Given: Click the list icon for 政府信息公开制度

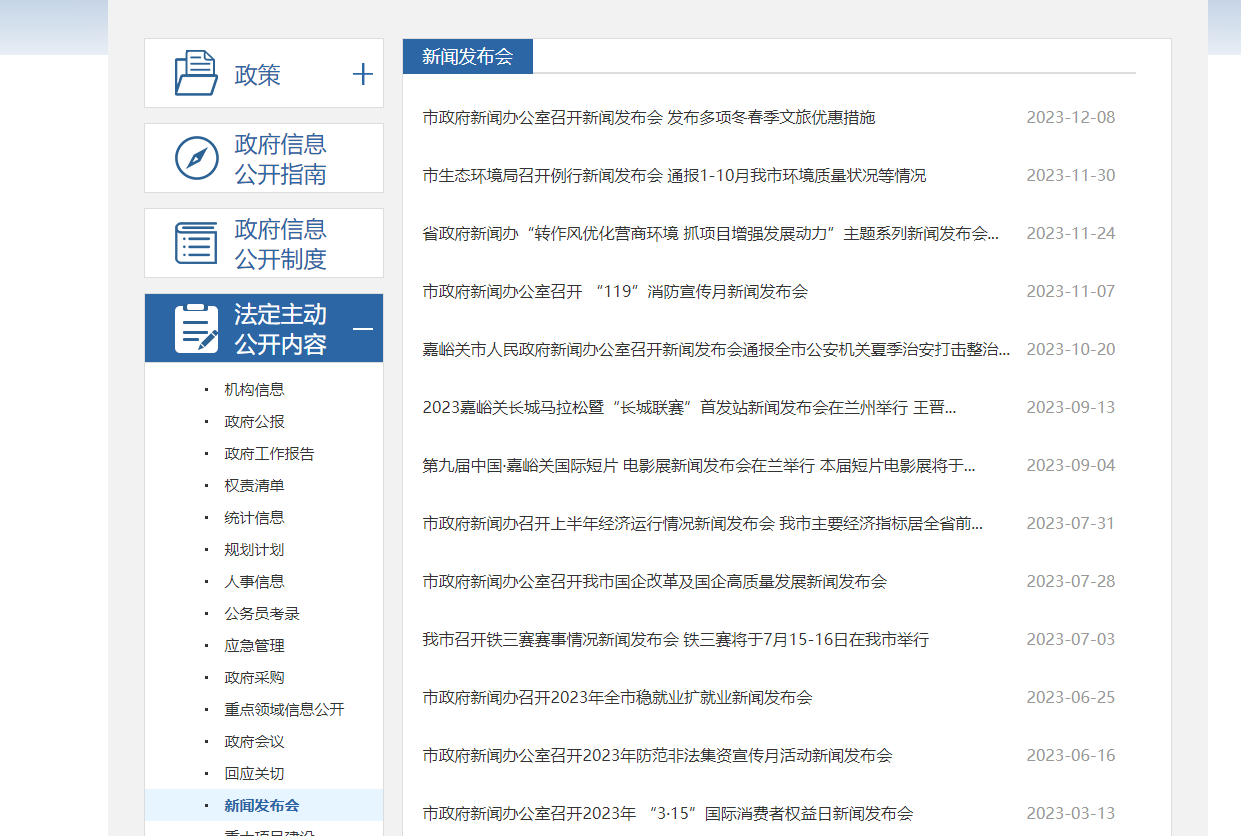Looking at the screenshot, I should (196, 243).
